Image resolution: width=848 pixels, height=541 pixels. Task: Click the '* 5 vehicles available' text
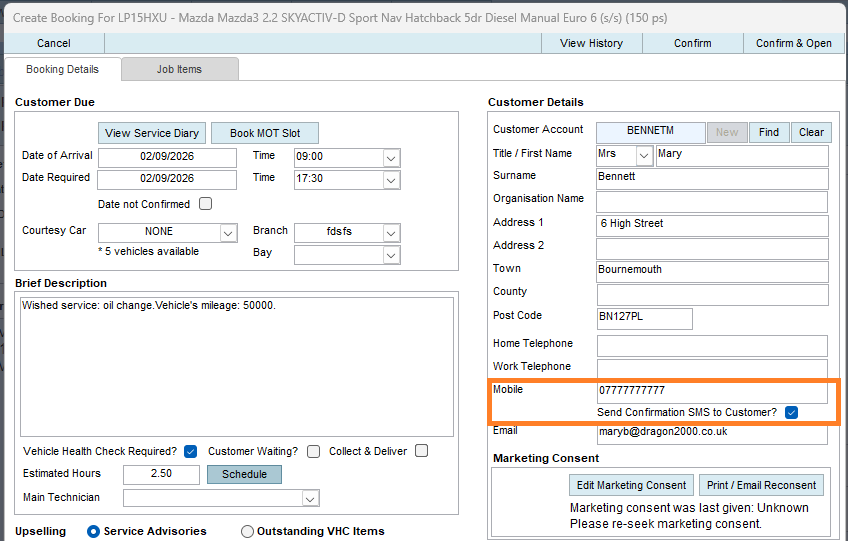149,252
